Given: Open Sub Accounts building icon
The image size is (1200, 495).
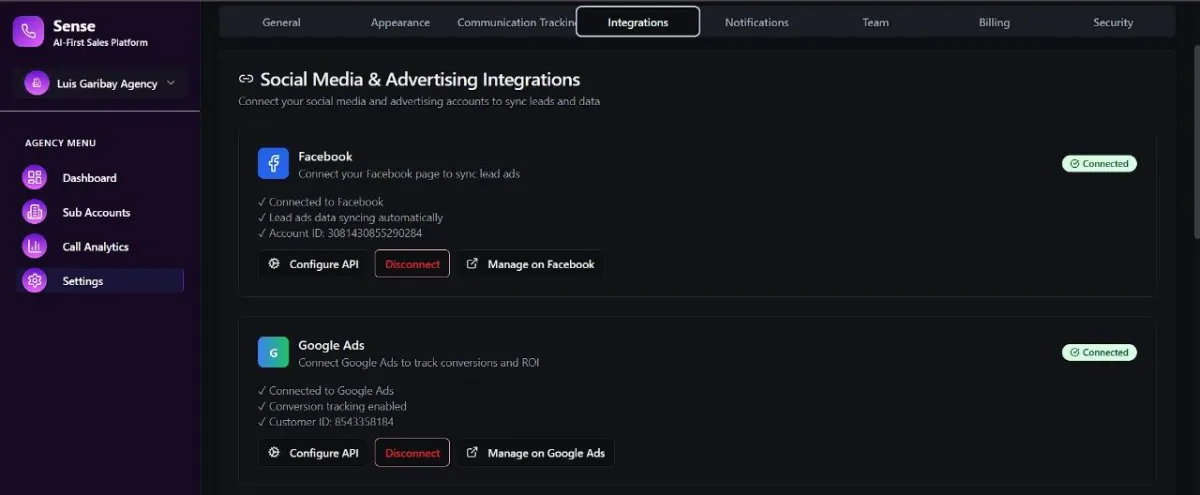Looking at the screenshot, I should 35,212.
